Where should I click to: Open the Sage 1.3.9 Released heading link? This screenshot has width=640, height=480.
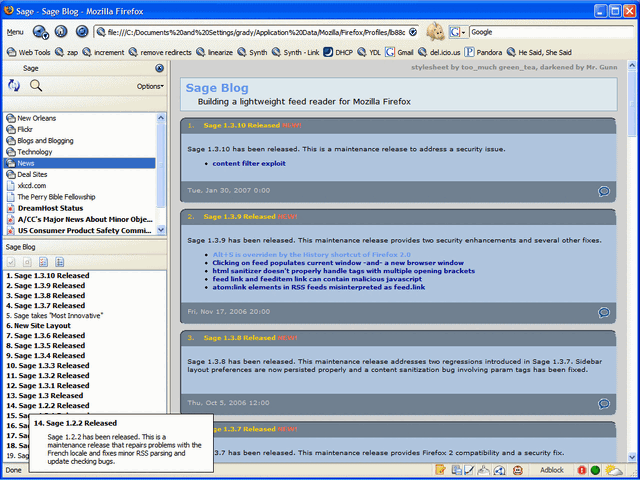tap(240, 217)
